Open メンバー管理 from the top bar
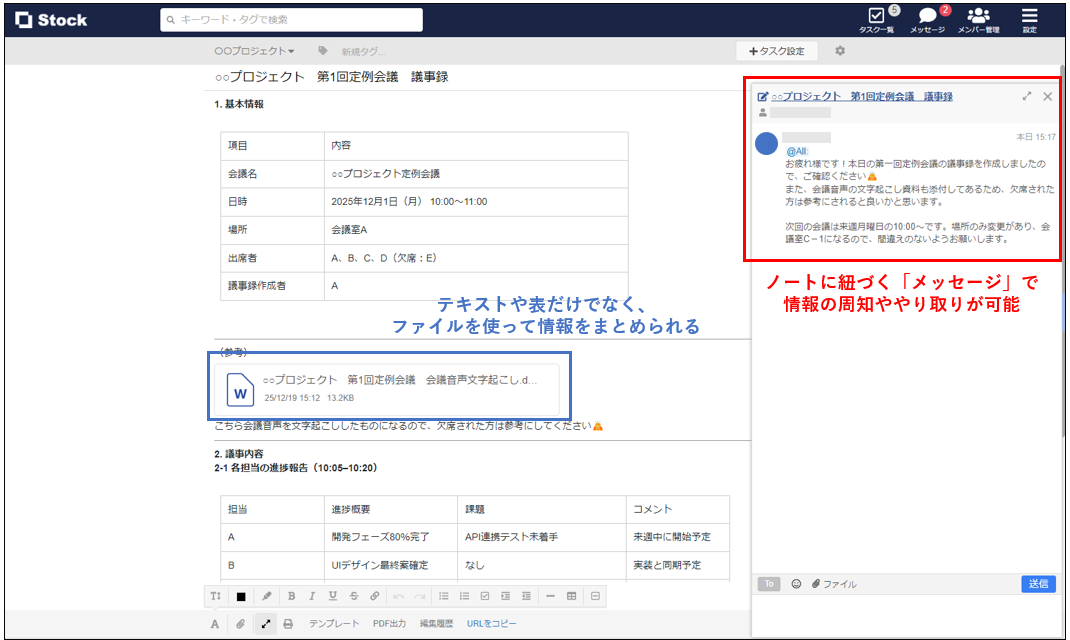1070x640 pixels. [977, 20]
